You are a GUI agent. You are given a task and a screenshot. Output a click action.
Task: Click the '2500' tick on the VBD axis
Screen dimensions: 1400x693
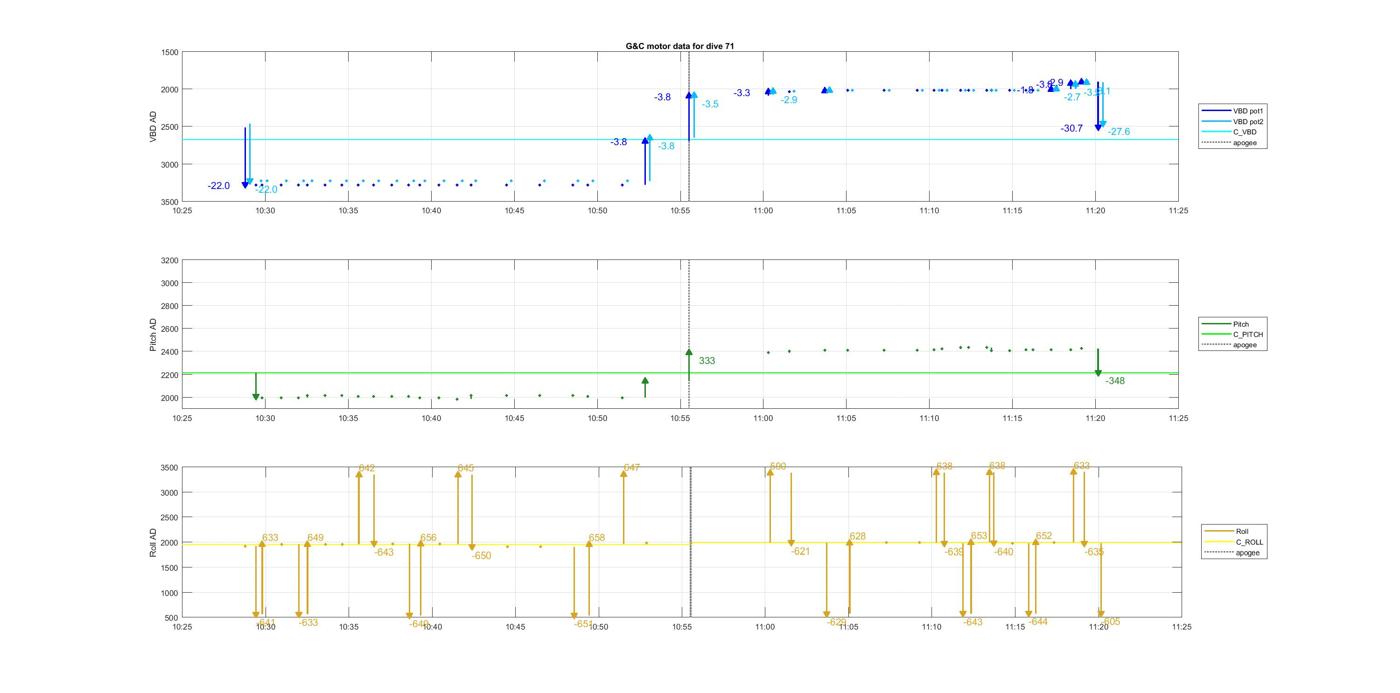170,127
